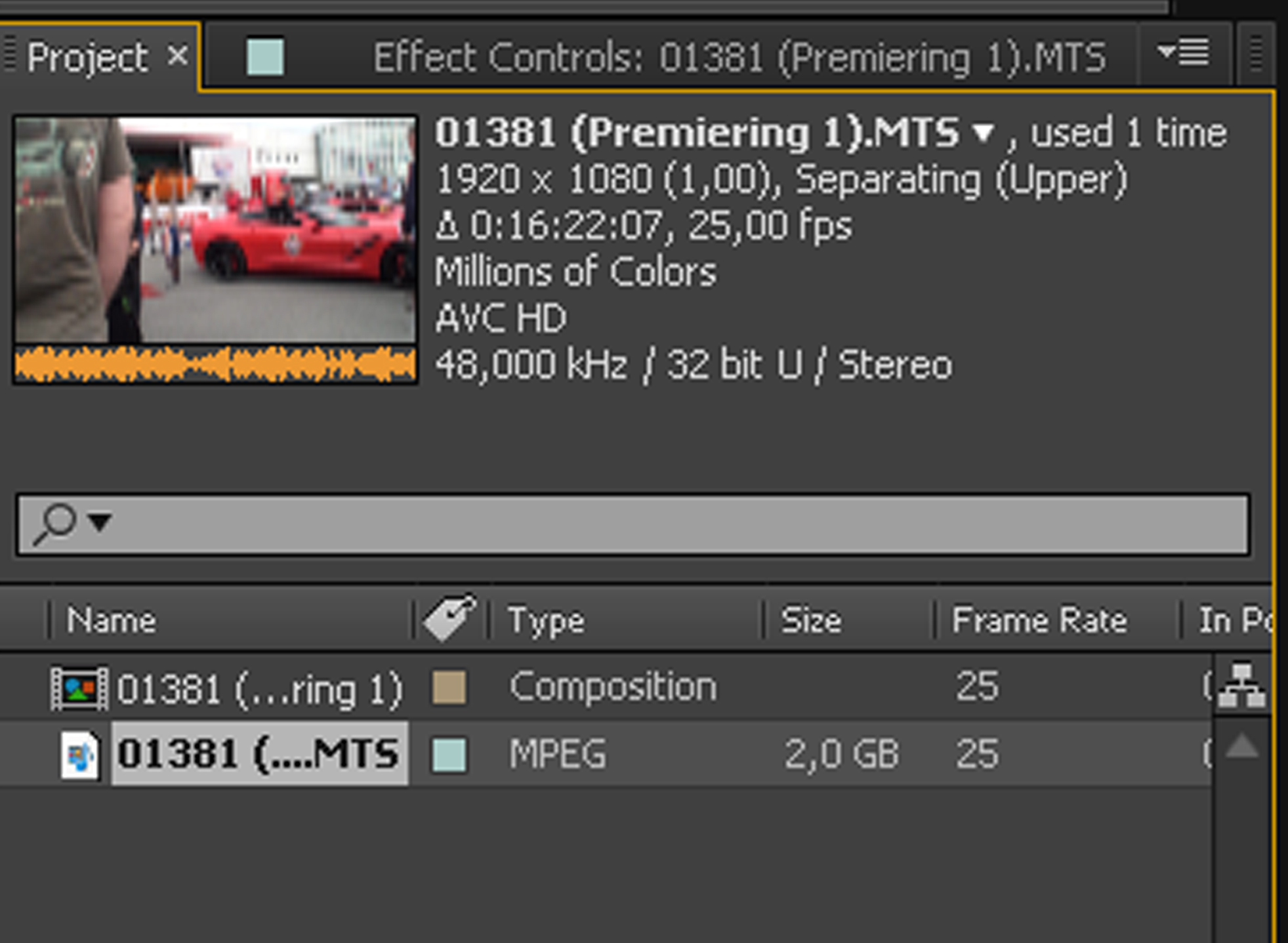Sort by the Frame Rate column header
This screenshot has height=943, width=1288.
click(x=1039, y=620)
